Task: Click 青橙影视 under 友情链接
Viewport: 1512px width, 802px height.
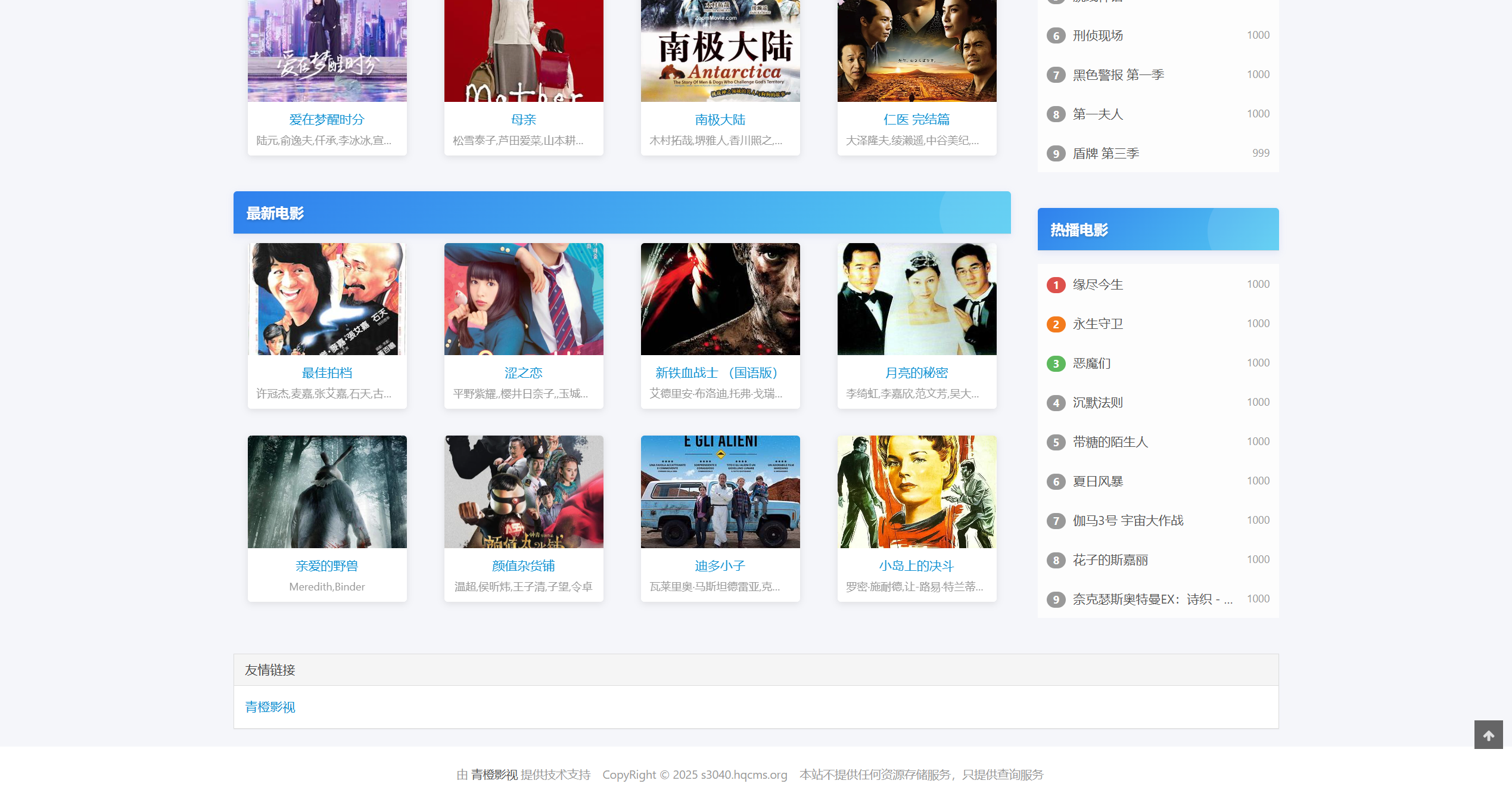Action: (x=270, y=707)
